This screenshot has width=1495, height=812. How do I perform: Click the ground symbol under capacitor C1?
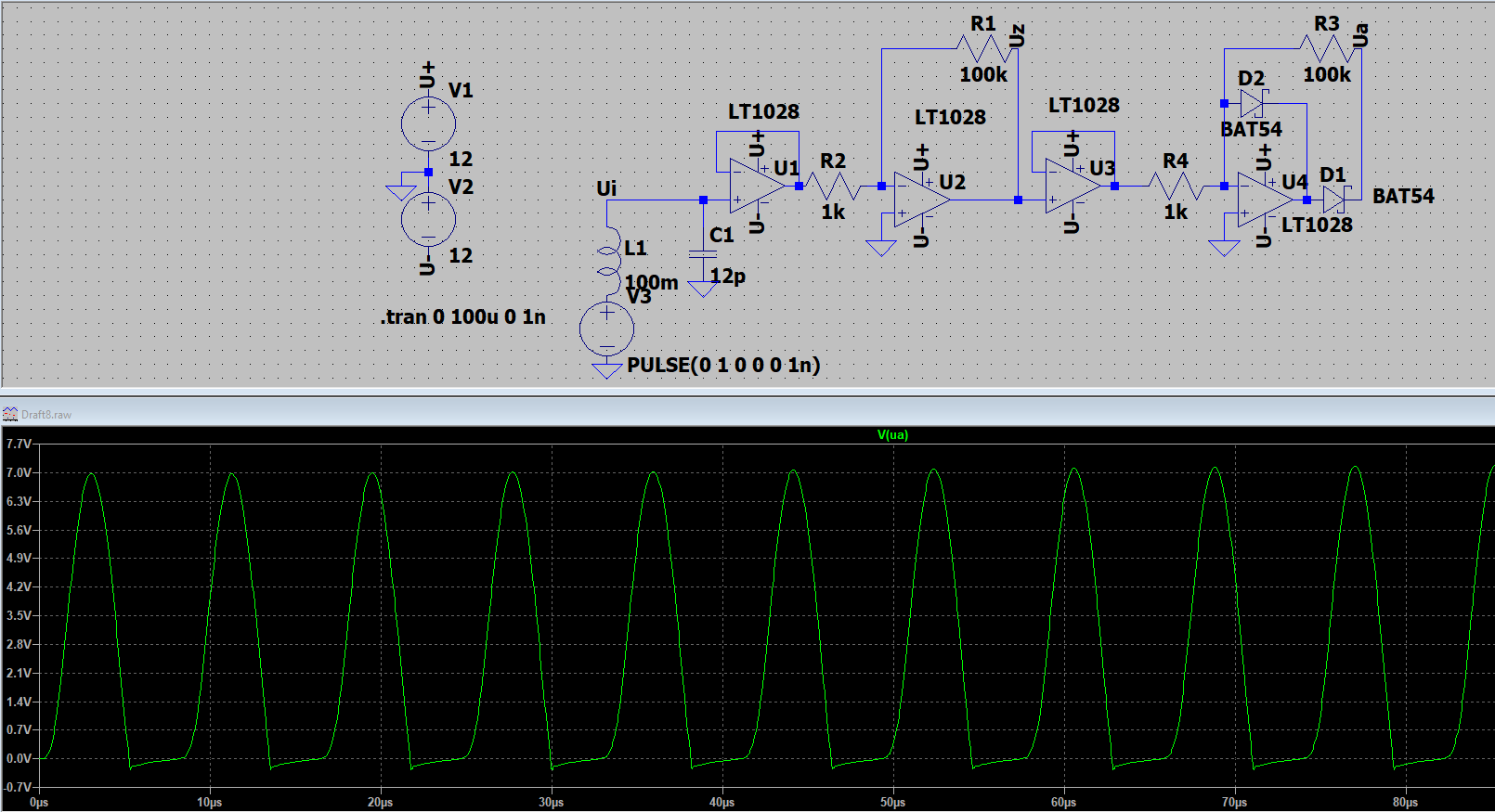pos(702,290)
